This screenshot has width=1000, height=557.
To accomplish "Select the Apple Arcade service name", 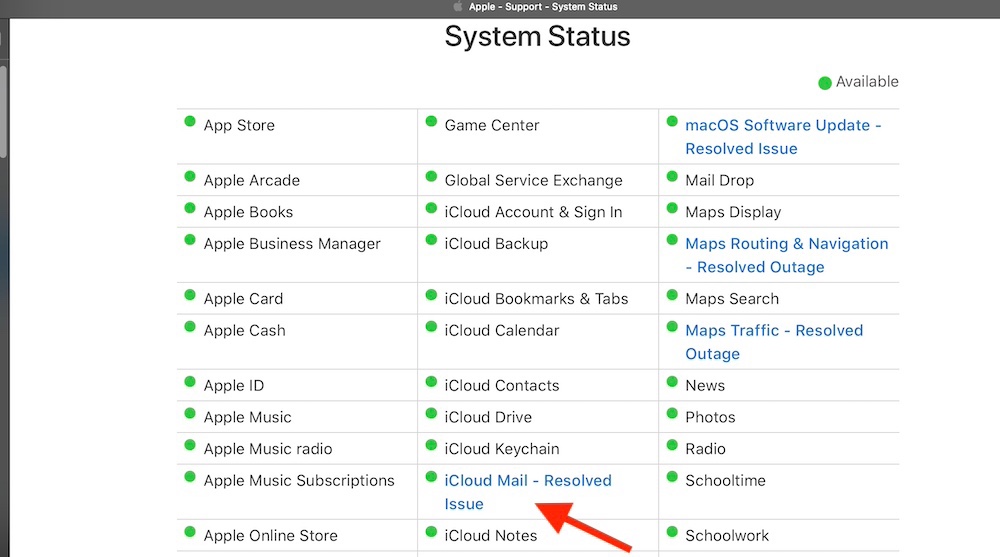I will coord(251,181).
